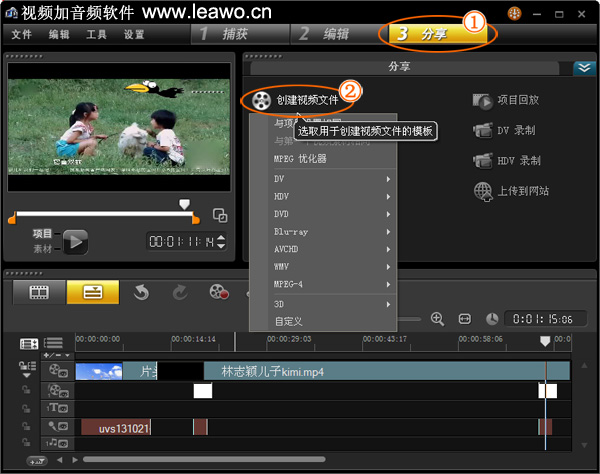The width and height of the screenshot is (600, 474).
Task: Click 创建视频文件 film reel button
Action: (295, 100)
